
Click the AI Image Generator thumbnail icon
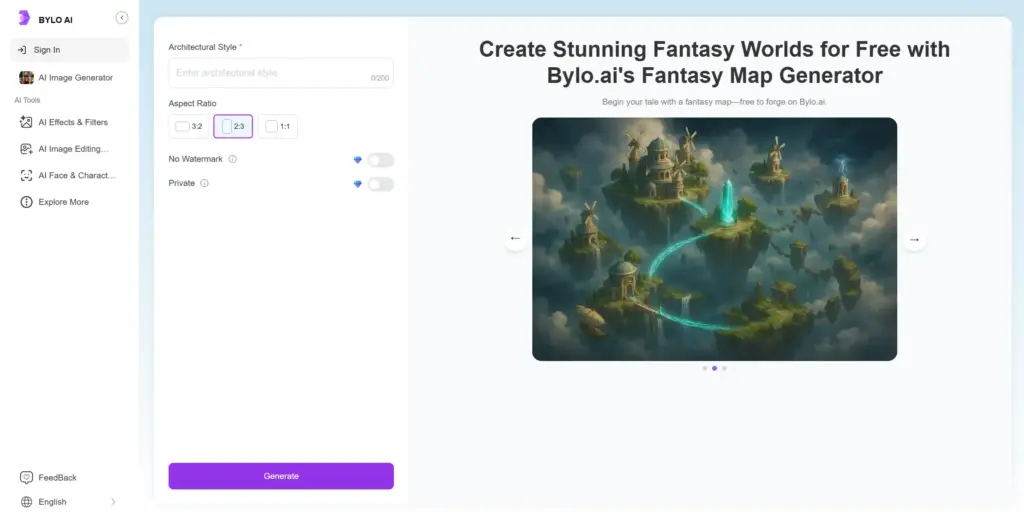[26, 78]
